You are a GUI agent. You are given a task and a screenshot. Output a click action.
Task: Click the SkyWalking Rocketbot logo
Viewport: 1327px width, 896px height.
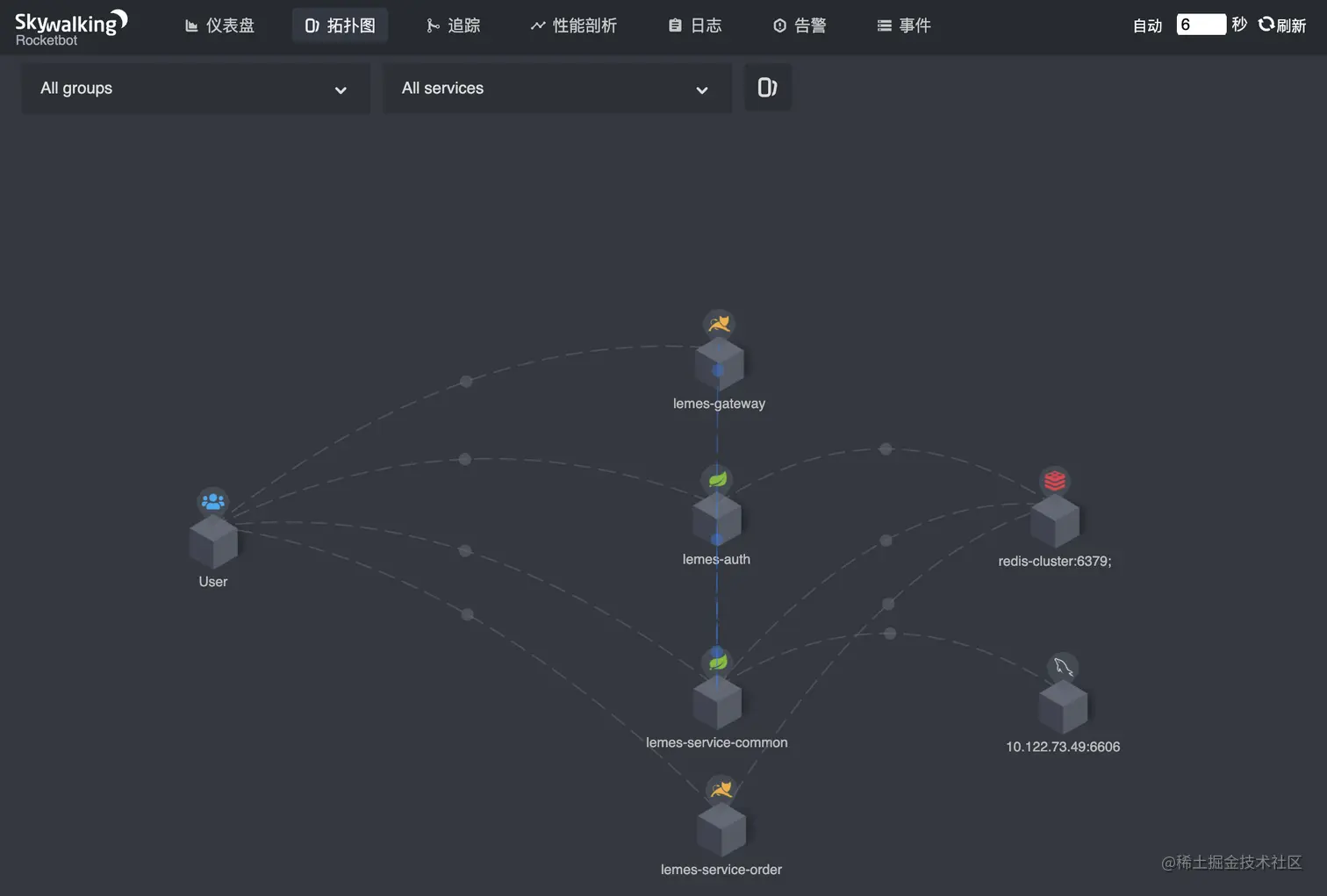pyautogui.click(x=70, y=25)
